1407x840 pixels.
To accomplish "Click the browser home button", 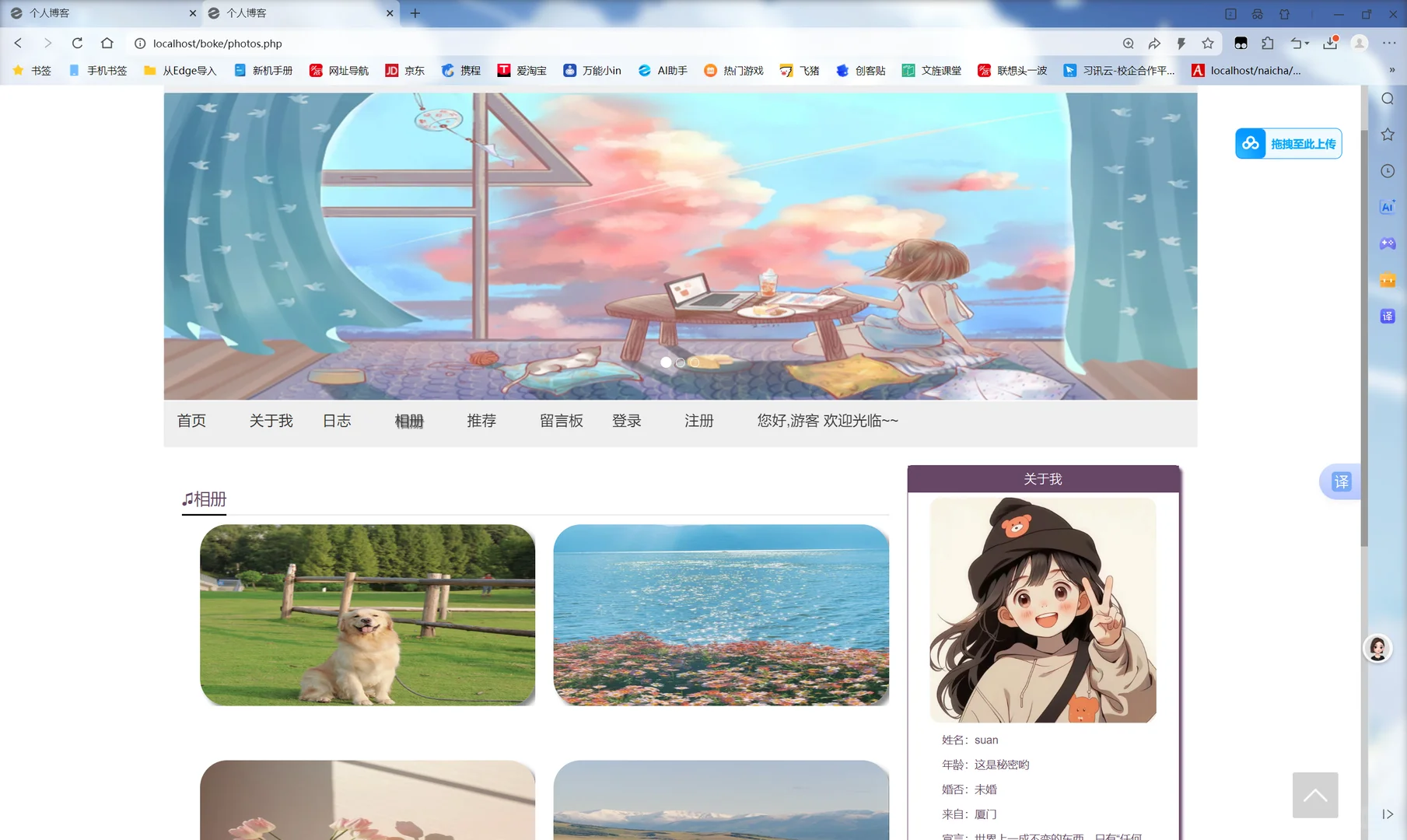I will (x=108, y=43).
